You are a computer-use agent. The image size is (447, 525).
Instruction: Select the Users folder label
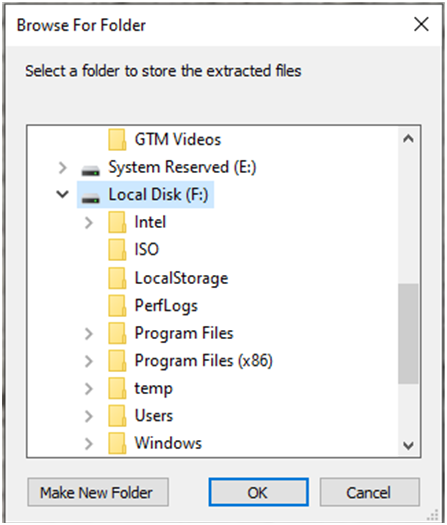pos(154,416)
